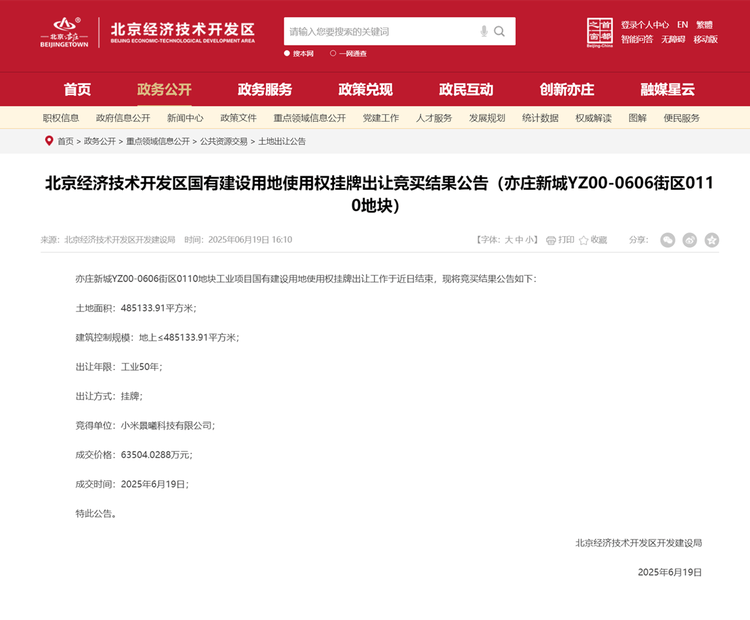Click the microphone voice search icon
Screen dimensions: 750x620
pos(484,32)
